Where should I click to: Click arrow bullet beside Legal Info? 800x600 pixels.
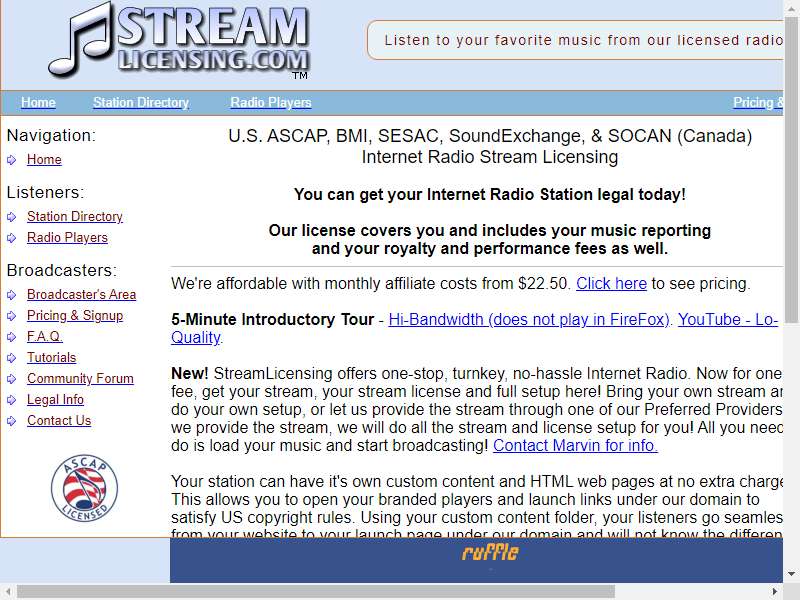[12, 400]
